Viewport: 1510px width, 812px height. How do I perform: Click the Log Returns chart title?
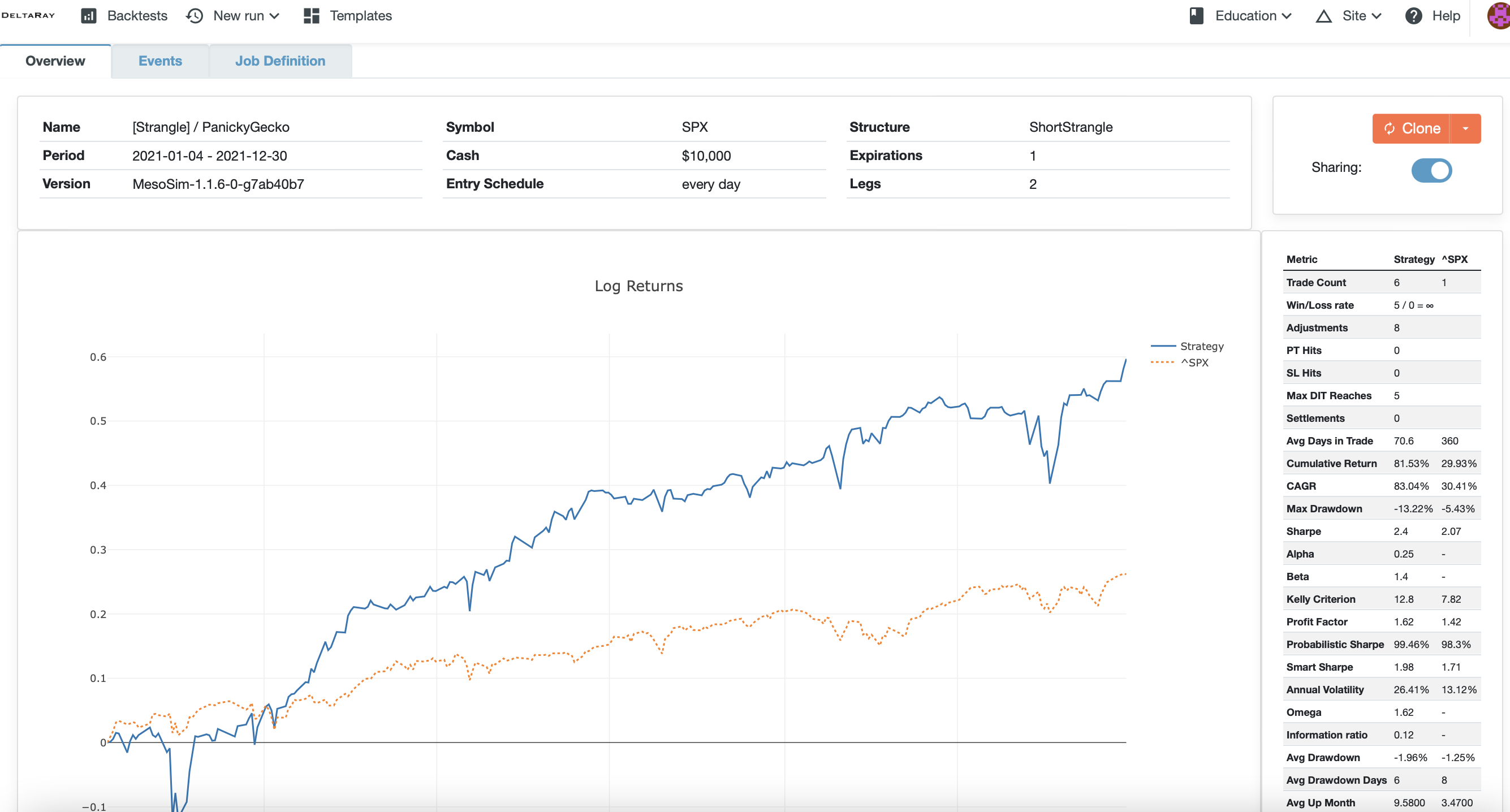click(x=638, y=286)
